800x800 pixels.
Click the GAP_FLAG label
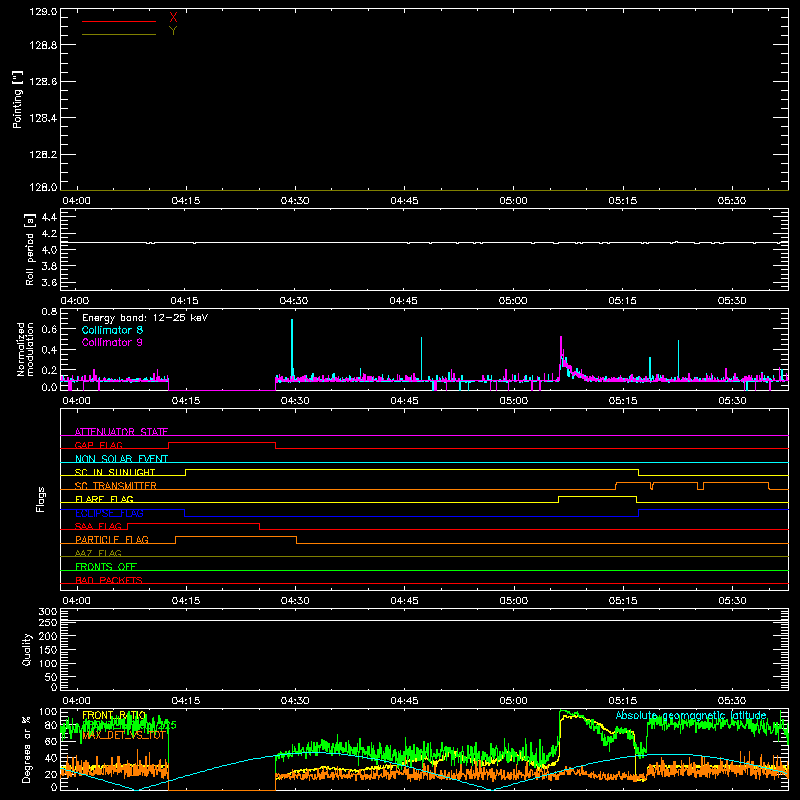pos(98,445)
